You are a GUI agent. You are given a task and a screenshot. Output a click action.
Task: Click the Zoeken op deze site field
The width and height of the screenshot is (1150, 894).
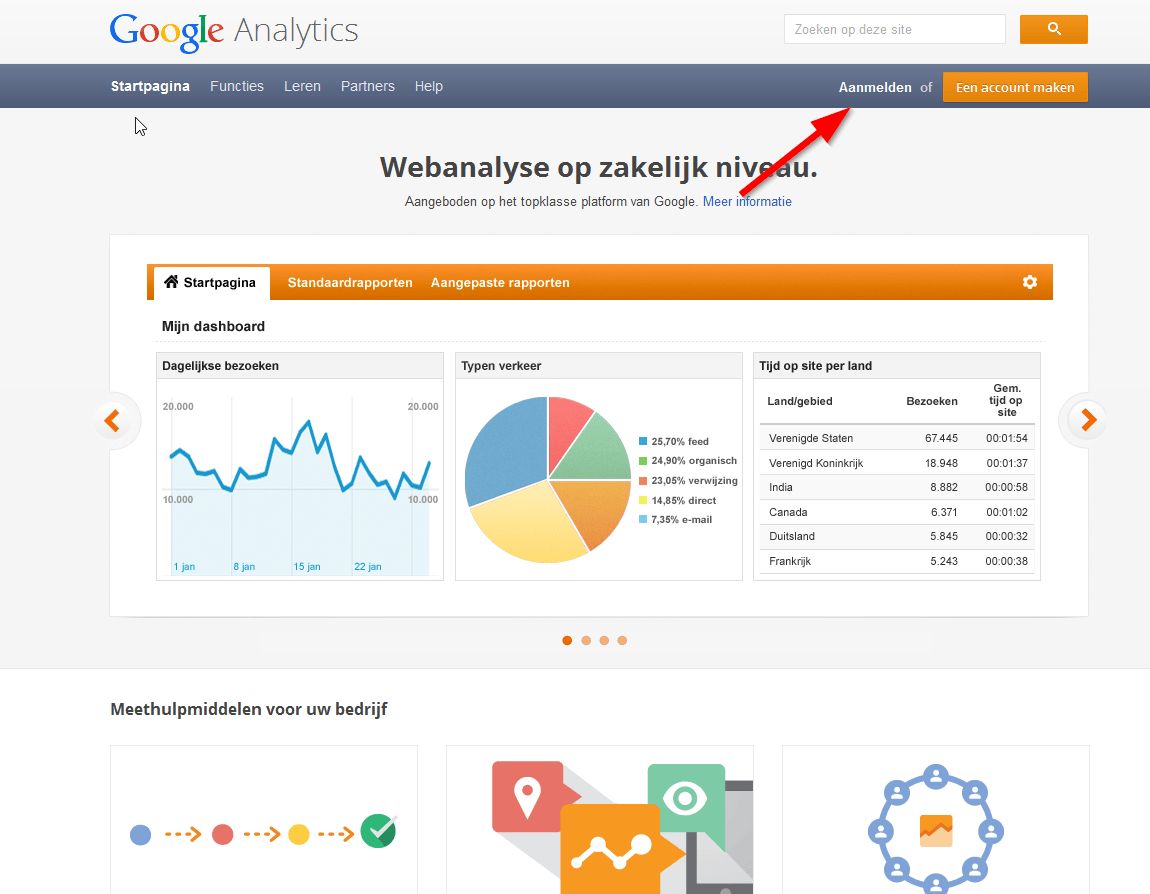pyautogui.click(x=893, y=29)
